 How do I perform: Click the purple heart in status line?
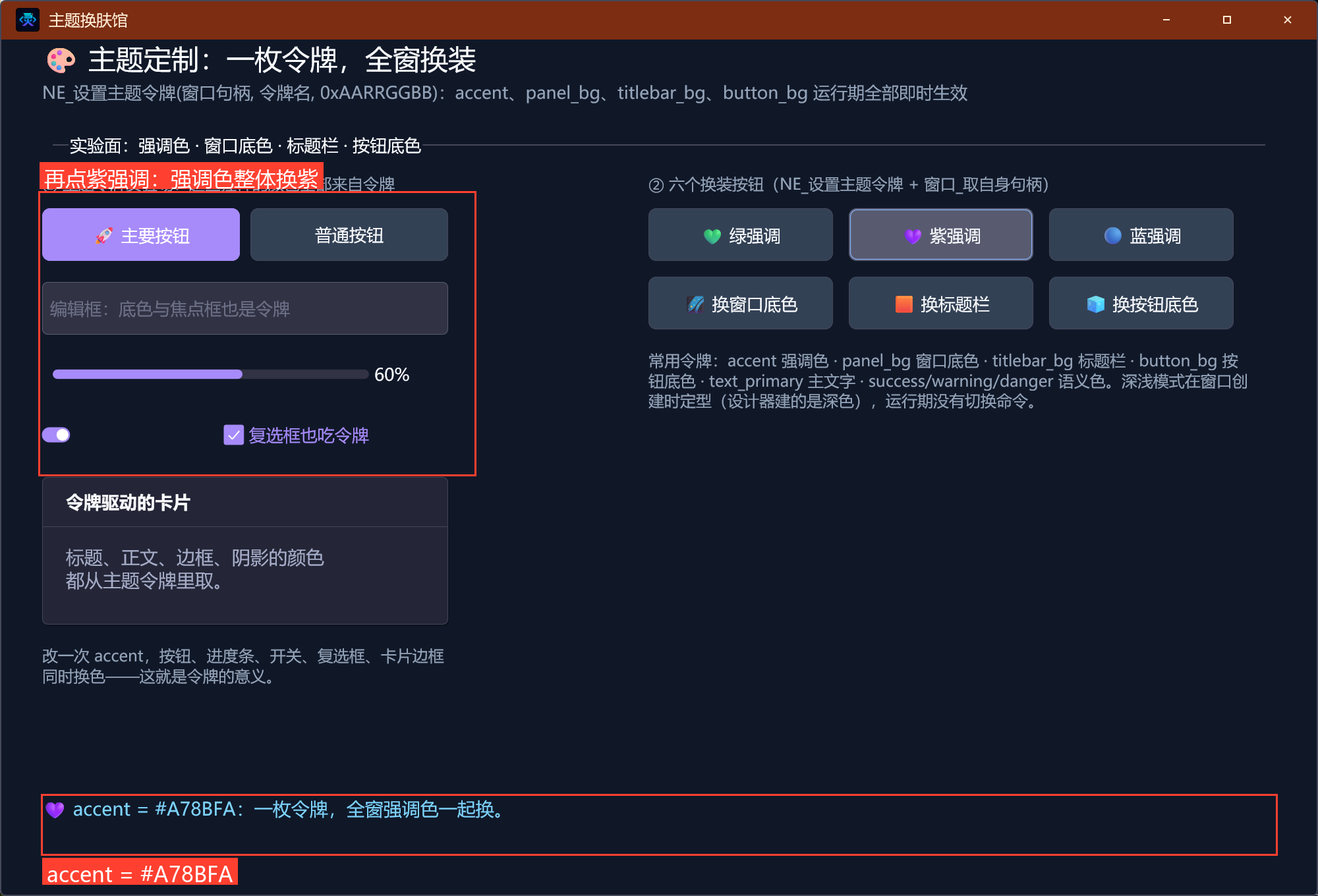coord(55,810)
